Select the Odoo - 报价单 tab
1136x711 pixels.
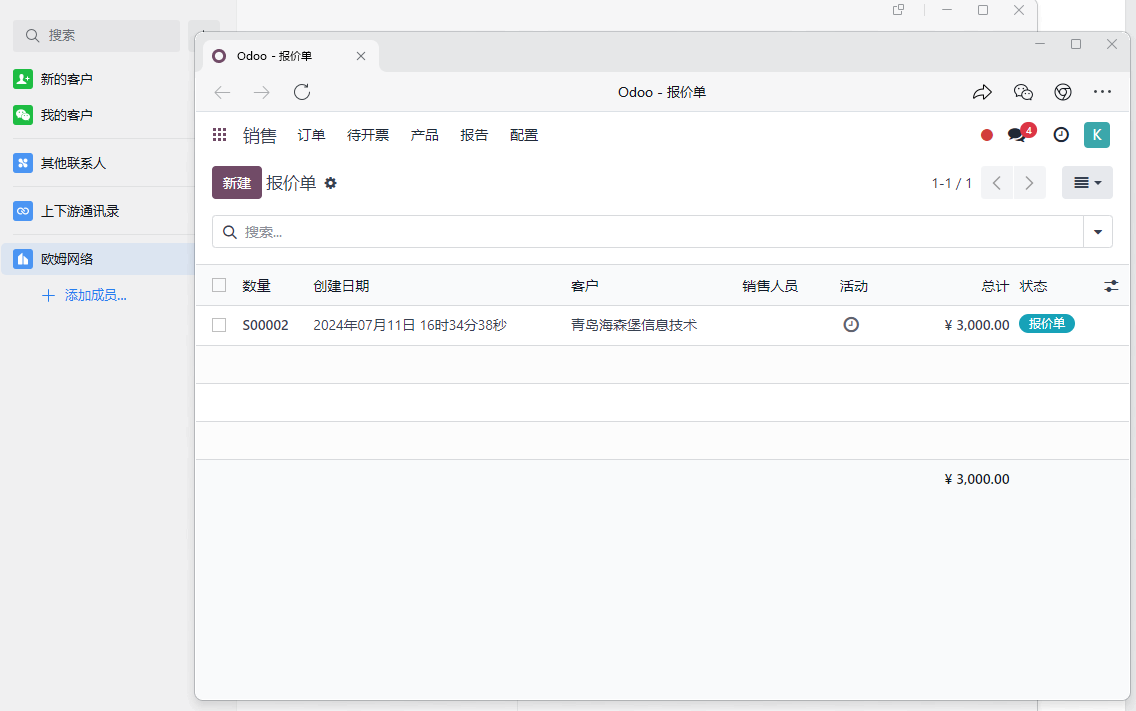tap(291, 56)
